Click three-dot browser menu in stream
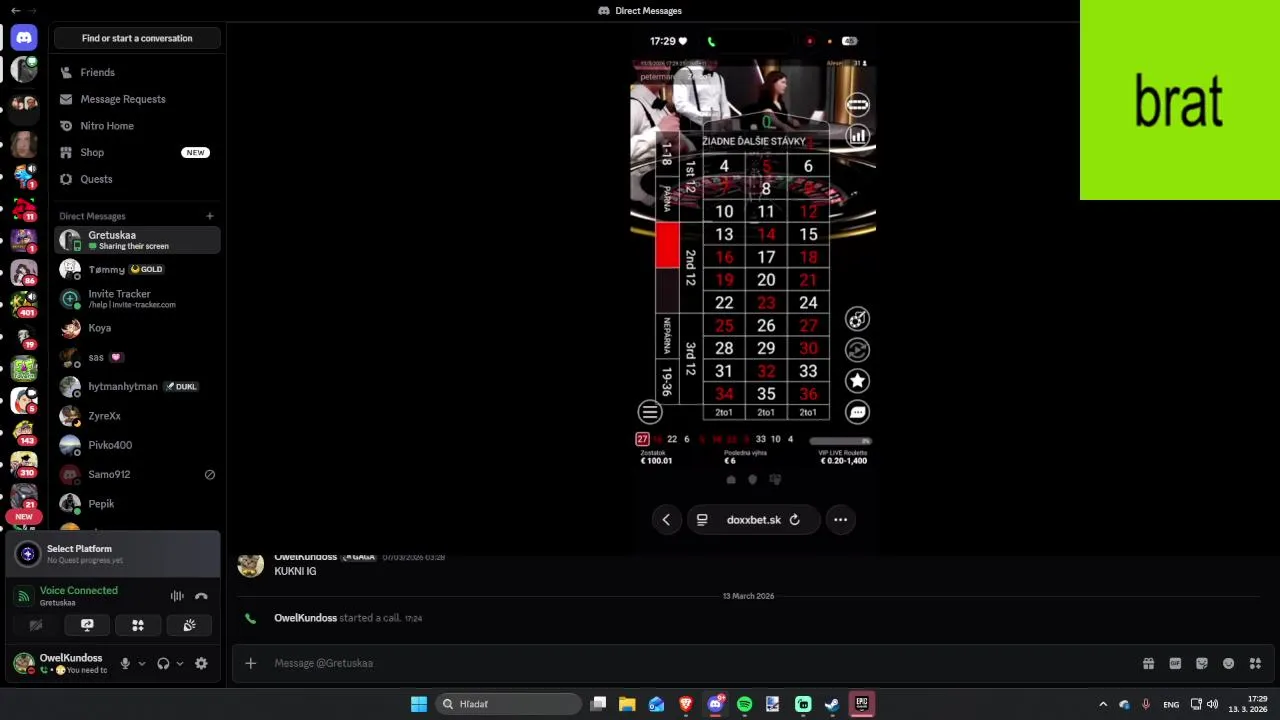 840,519
